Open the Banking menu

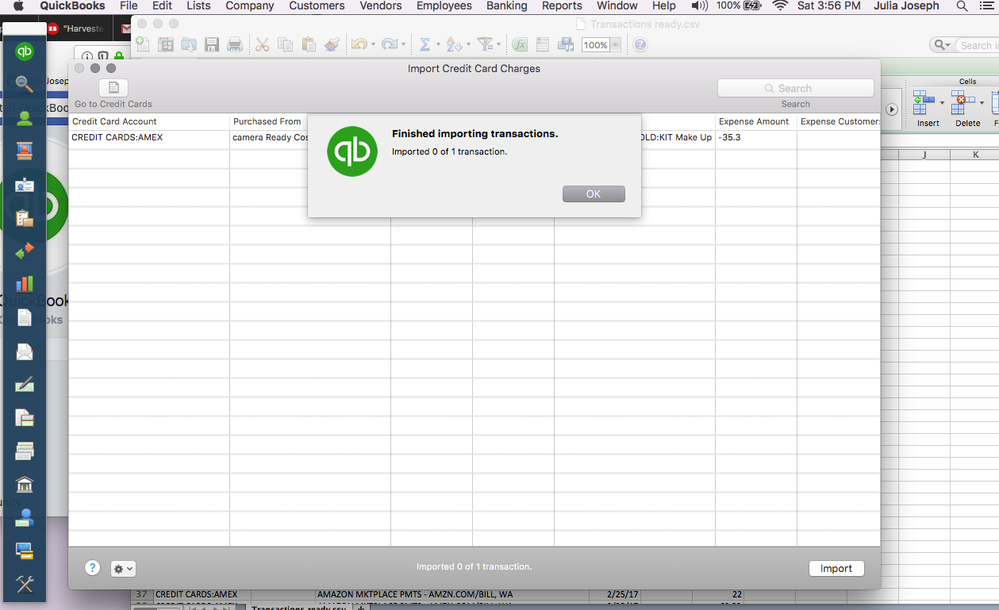pos(507,6)
